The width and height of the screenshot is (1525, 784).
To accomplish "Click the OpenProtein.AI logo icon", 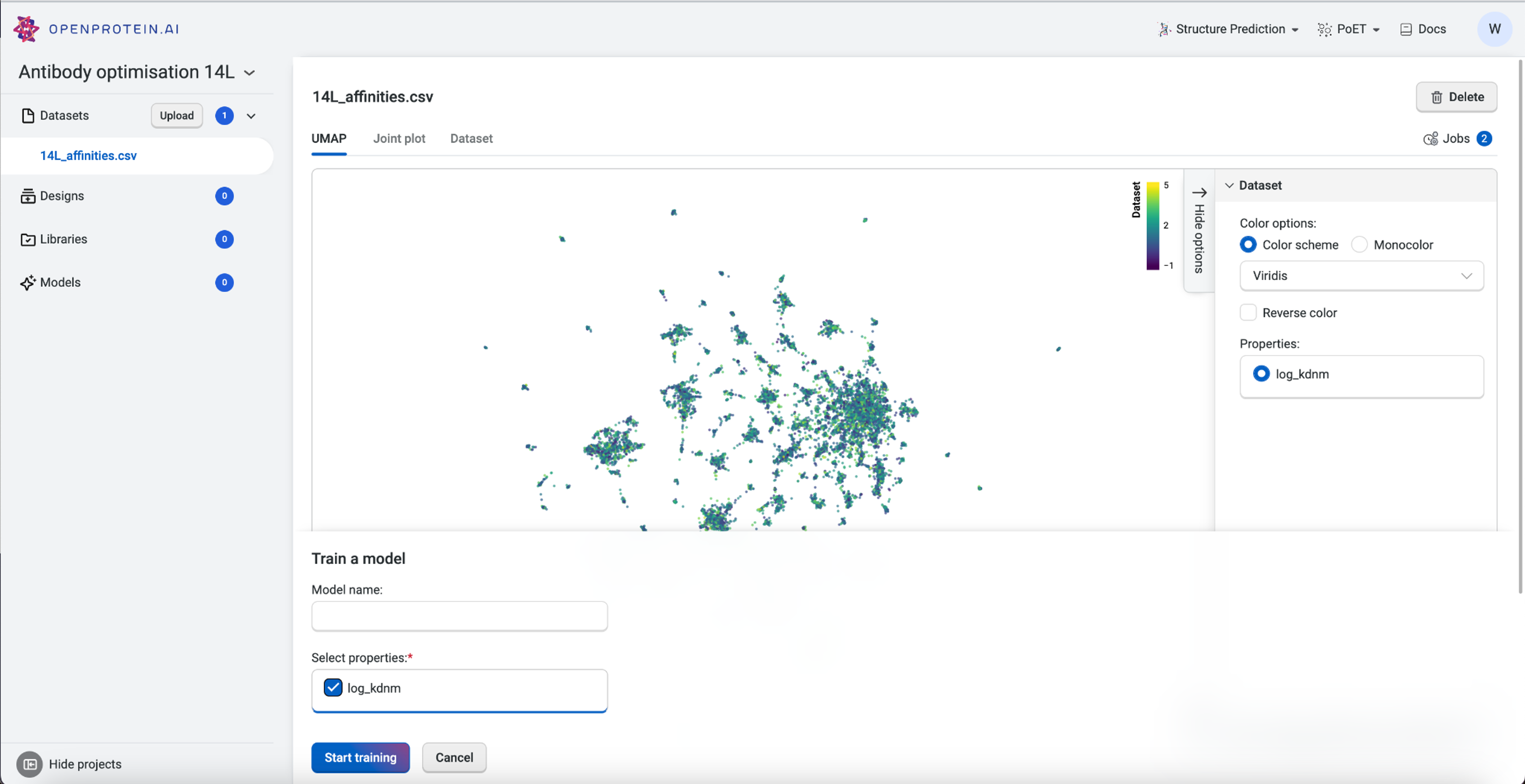I will 26,29.
